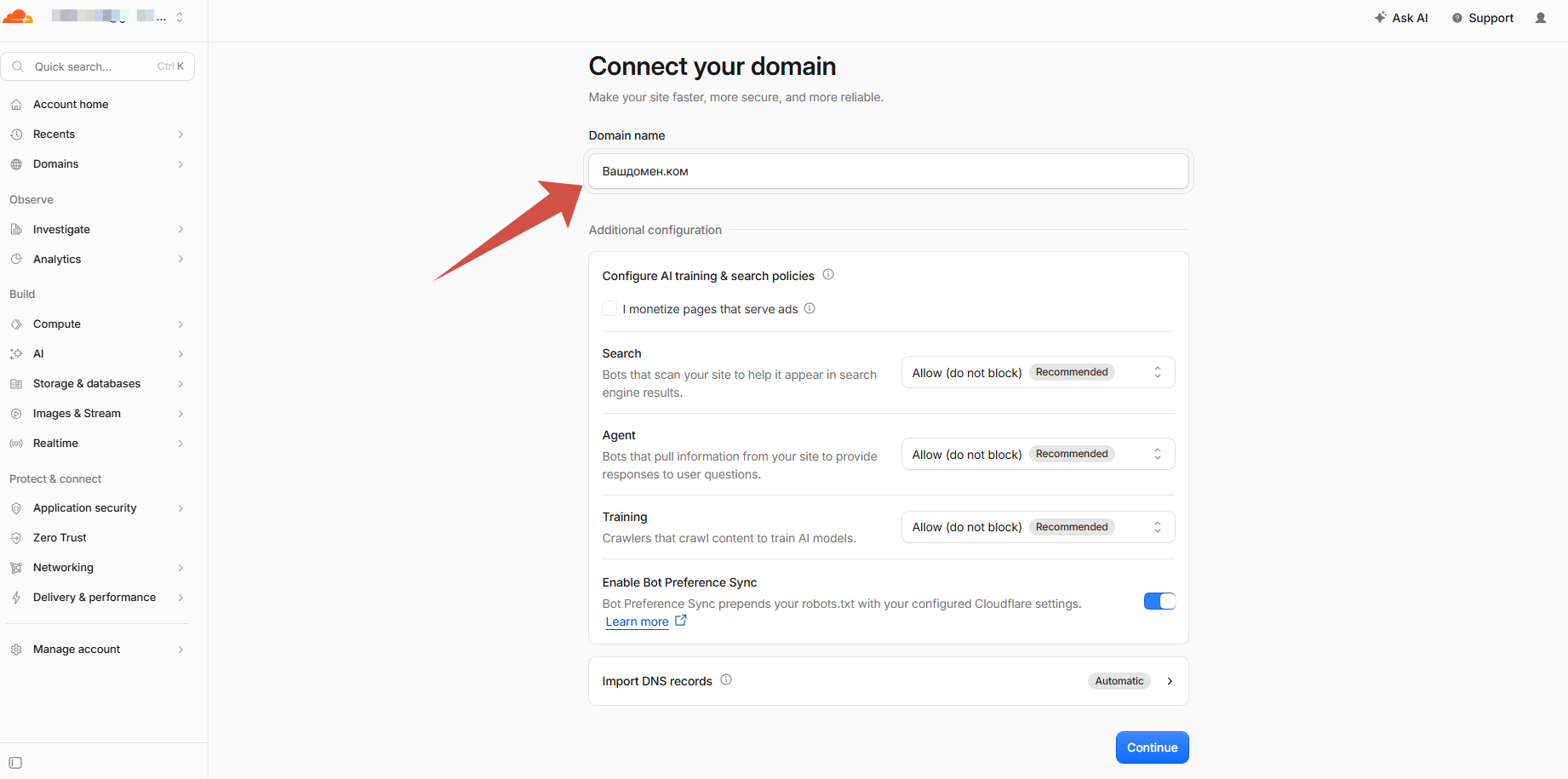This screenshot has height=779, width=1568.
Task: Click the Cloudflare logo icon
Action: pos(18,16)
